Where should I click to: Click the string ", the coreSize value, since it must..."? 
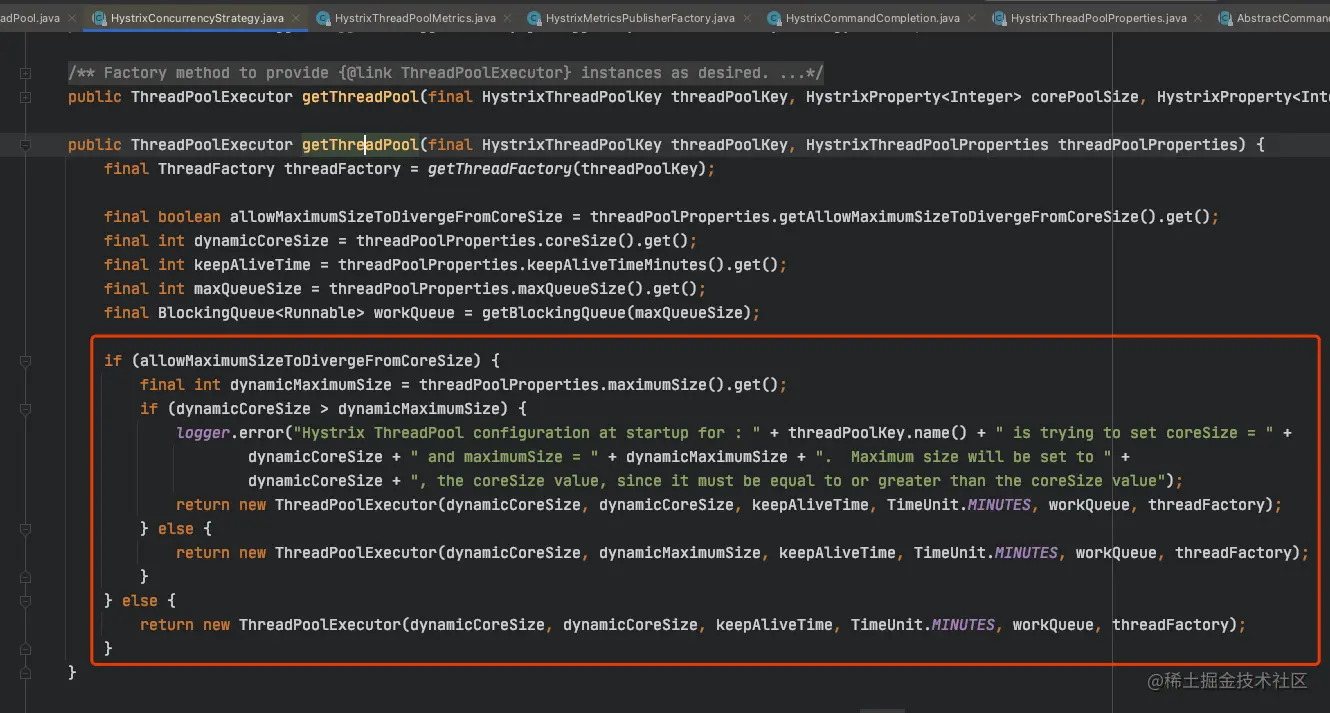789,481
